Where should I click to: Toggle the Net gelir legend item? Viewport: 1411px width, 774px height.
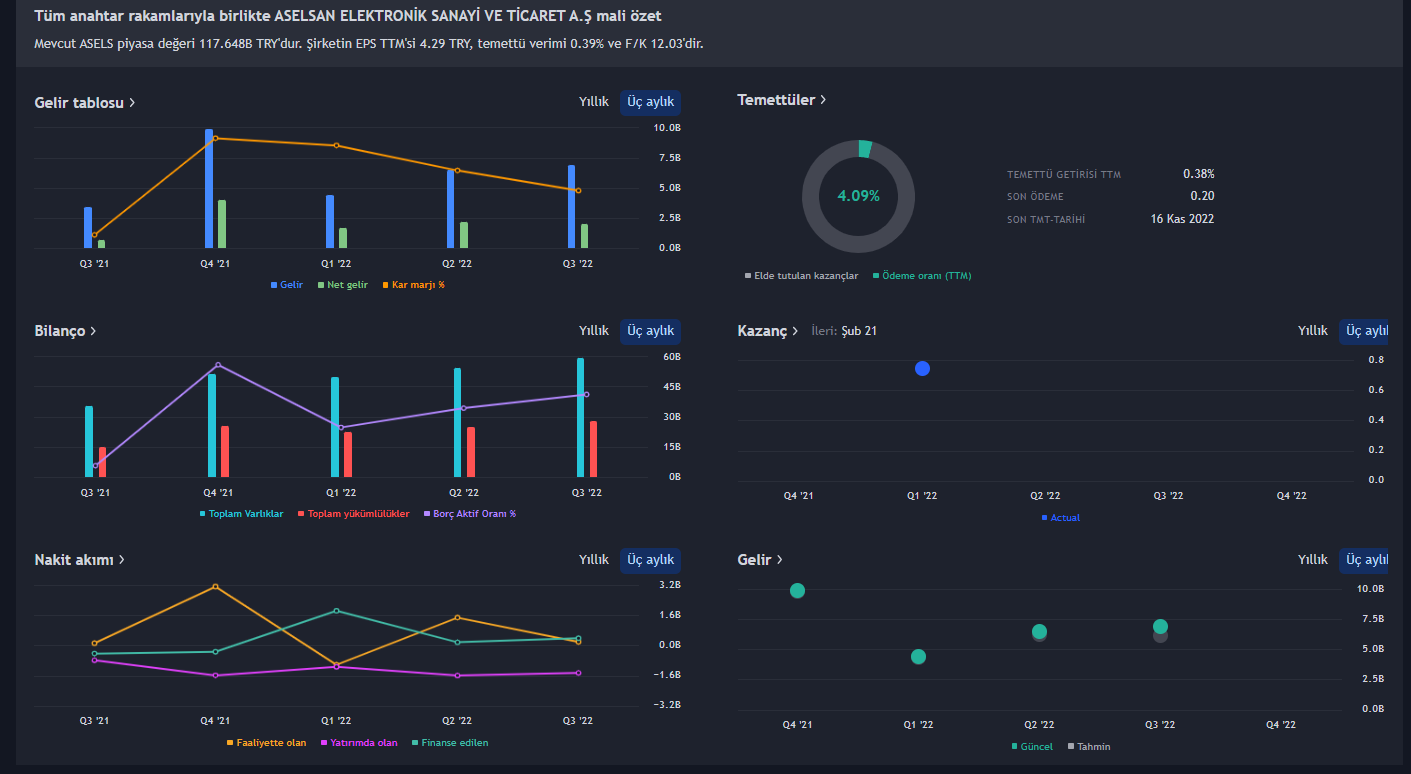[343, 285]
